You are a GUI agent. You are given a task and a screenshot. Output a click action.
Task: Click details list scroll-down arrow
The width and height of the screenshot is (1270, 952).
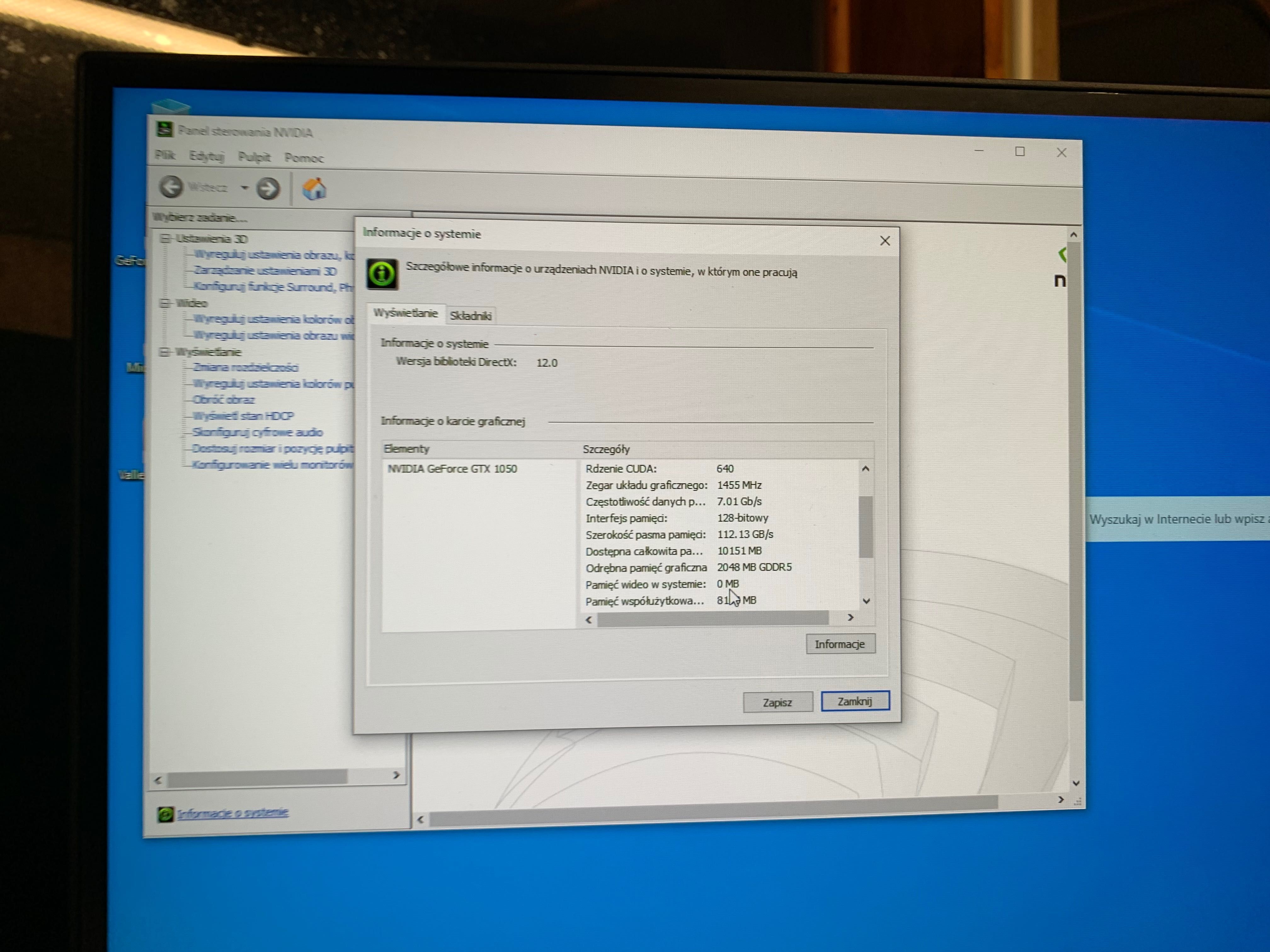[867, 601]
